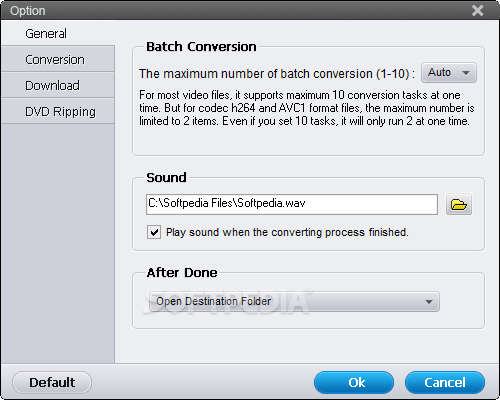Uncheck Play sound when converting finished
Viewport: 500px width, 400px height.
[x=154, y=232]
